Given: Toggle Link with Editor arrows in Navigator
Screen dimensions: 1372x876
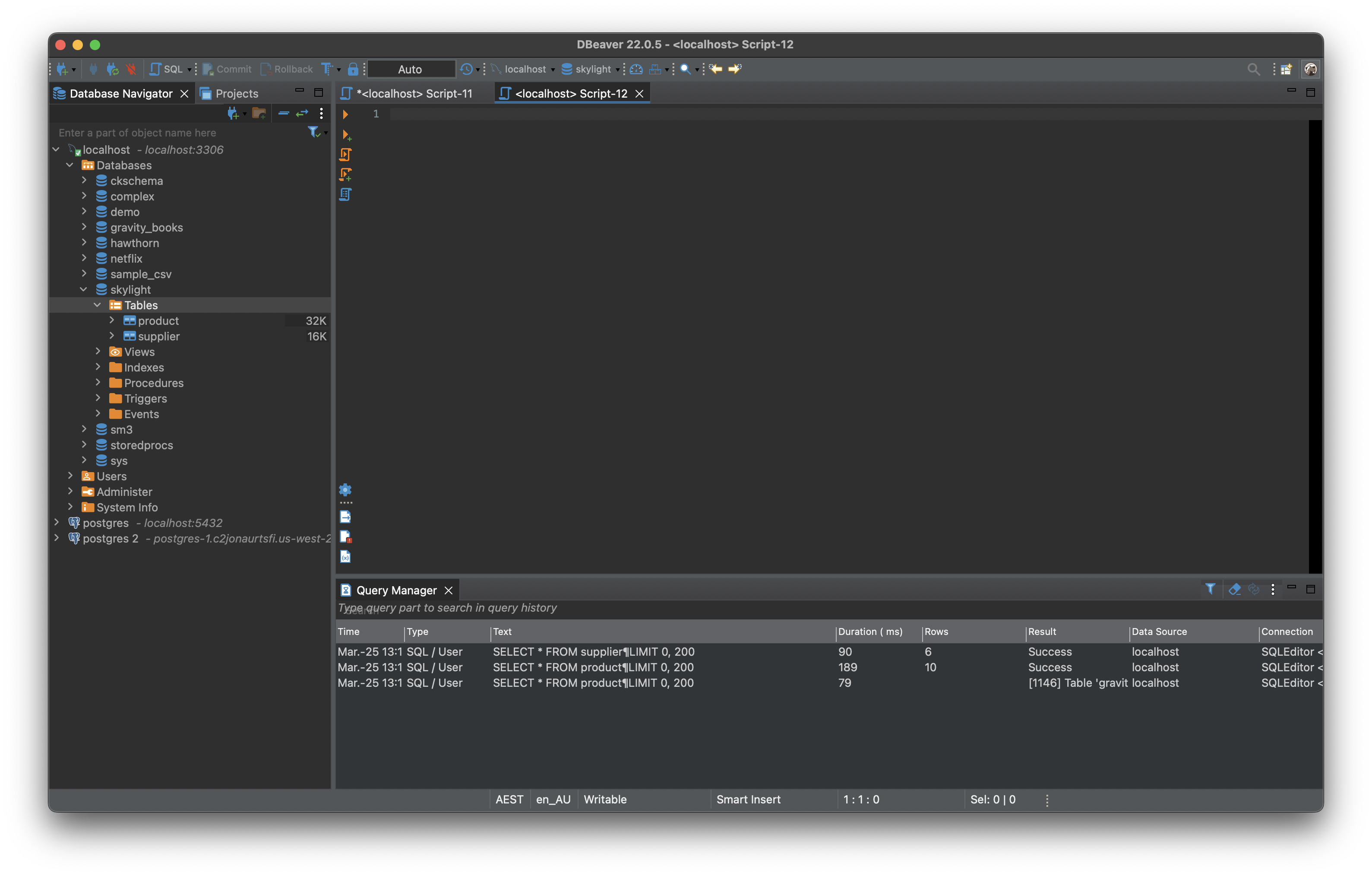Looking at the screenshot, I should (x=302, y=114).
